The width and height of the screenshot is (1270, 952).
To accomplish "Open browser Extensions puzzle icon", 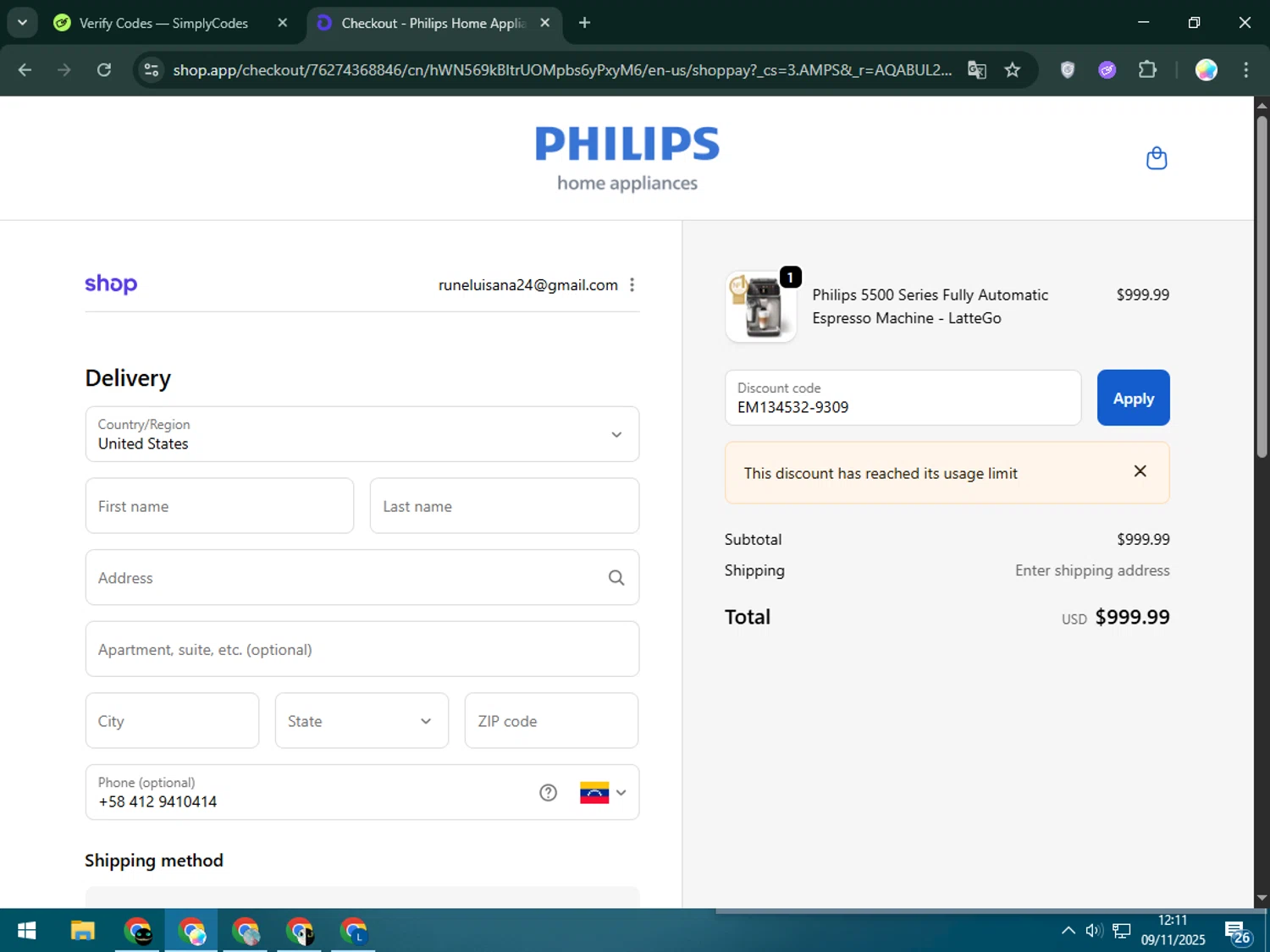I will 1147,70.
